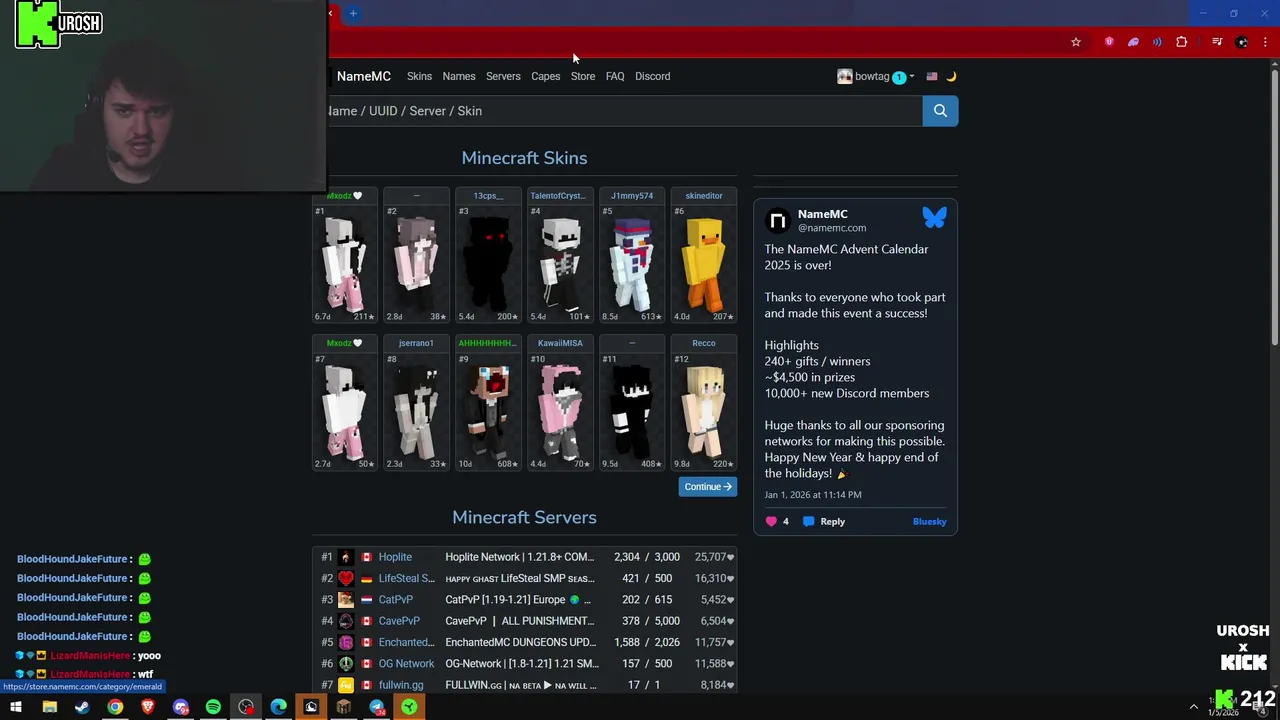Open the Discord nav link
The image size is (1280, 720).
pos(653,76)
